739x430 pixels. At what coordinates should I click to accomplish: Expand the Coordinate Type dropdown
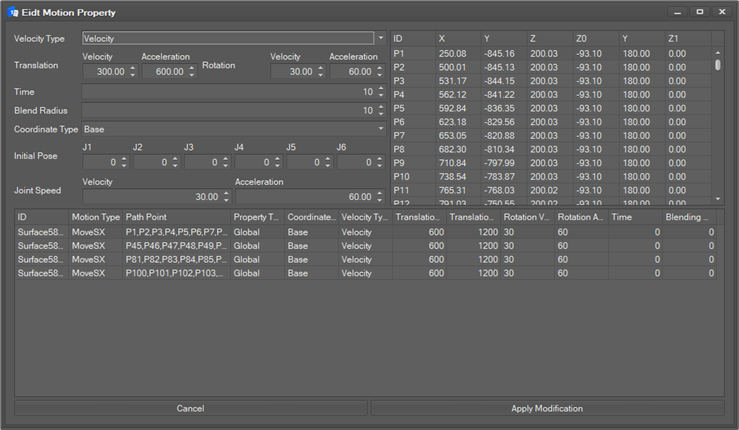coord(380,129)
